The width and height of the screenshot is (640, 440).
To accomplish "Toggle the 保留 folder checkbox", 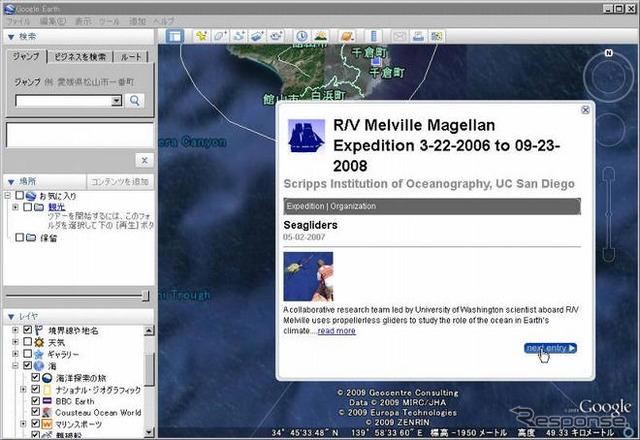I will coord(20,237).
